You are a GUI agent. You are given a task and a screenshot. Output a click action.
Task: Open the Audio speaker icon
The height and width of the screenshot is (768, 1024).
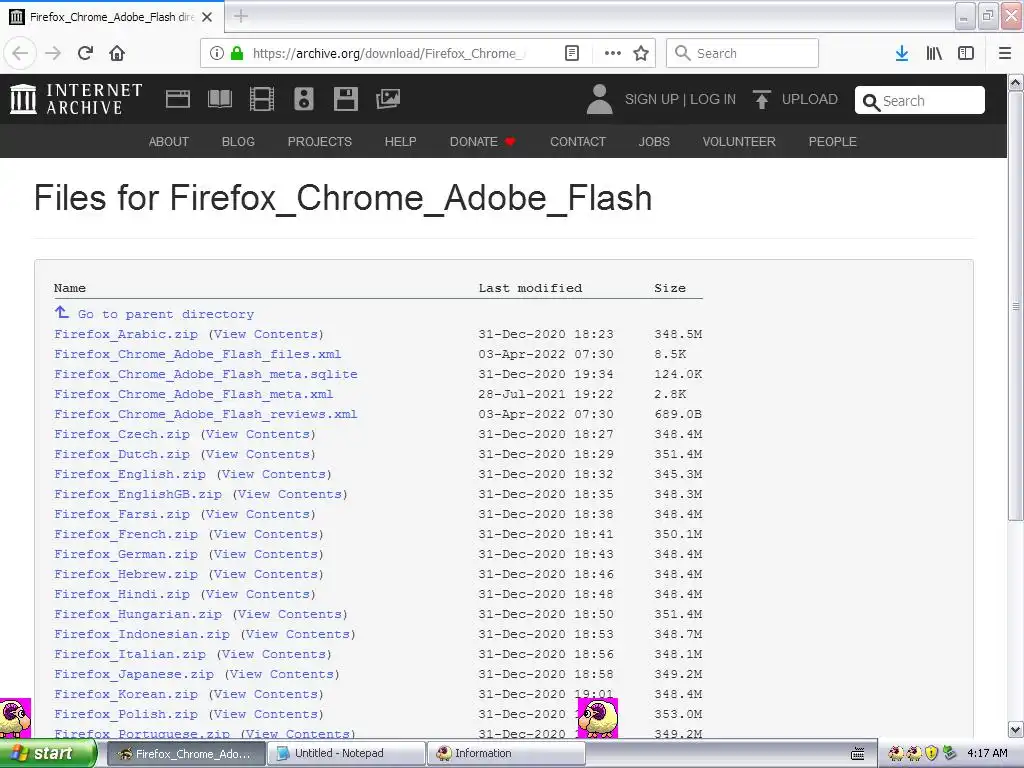click(304, 99)
